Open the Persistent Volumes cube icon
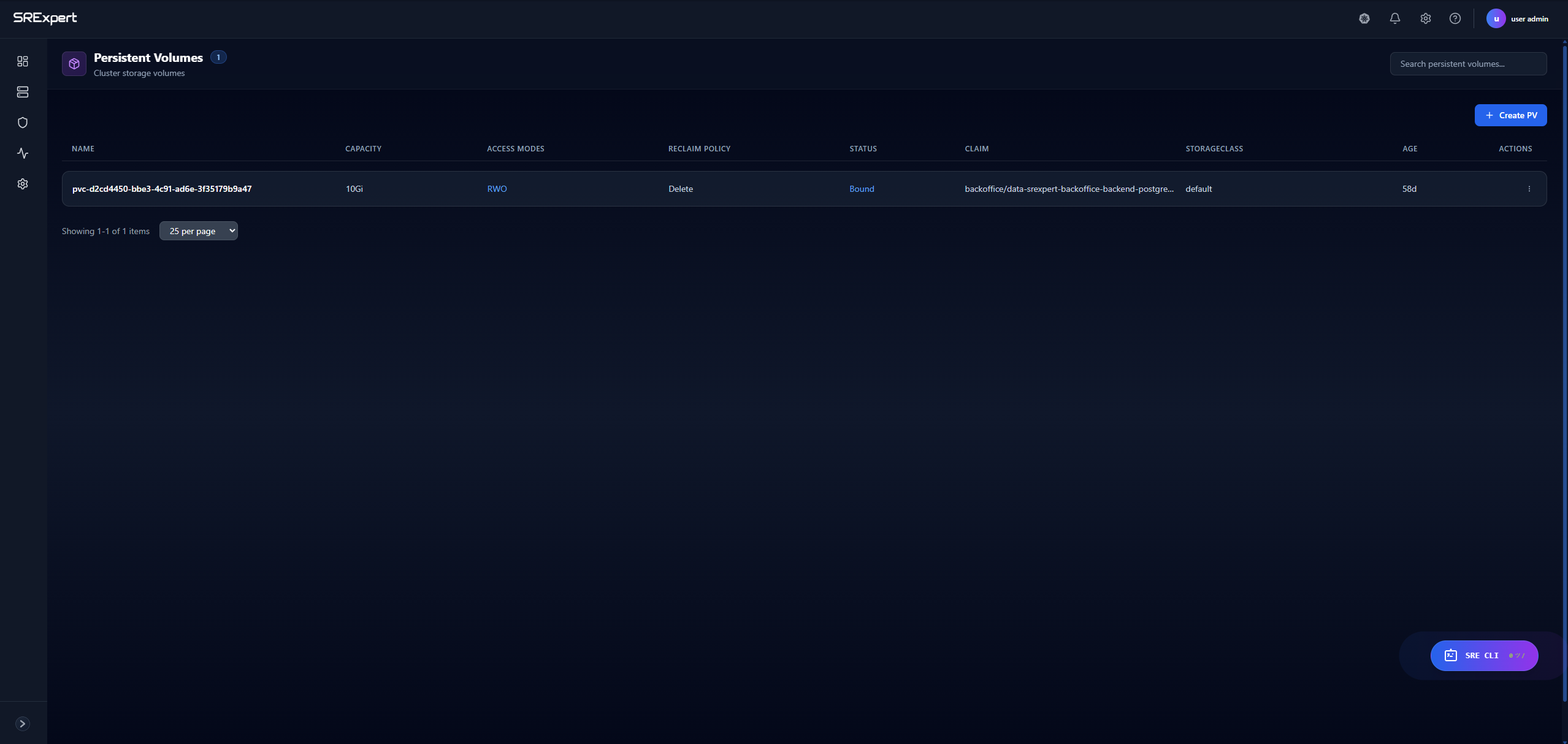Image resolution: width=1568 pixels, height=744 pixels. pos(74,63)
